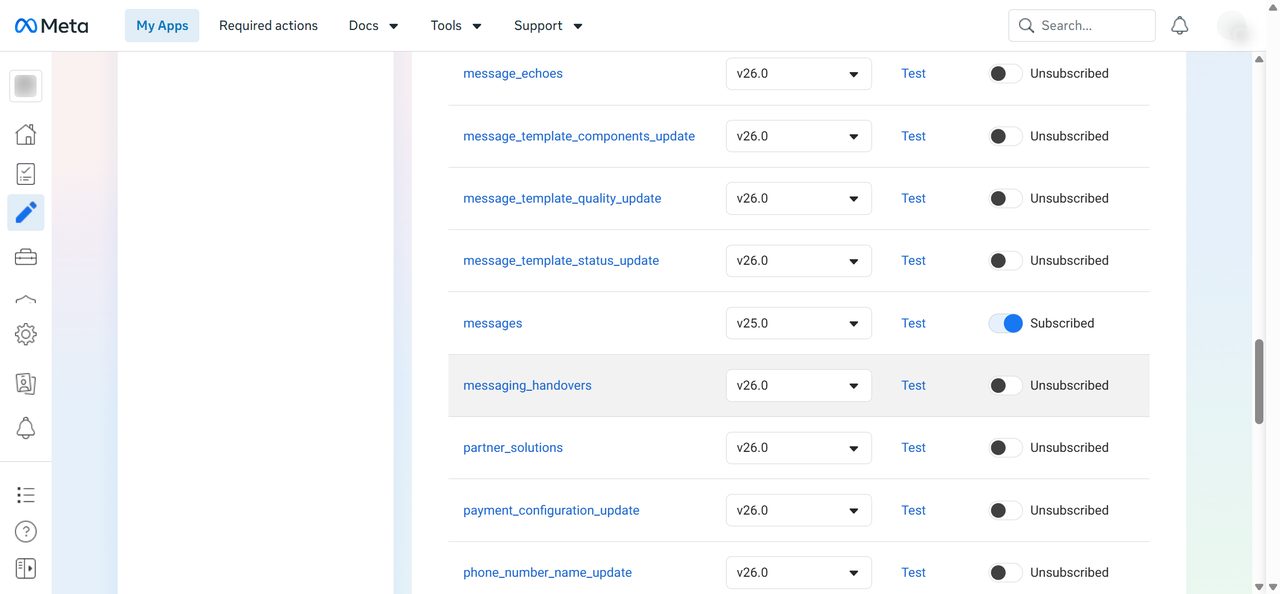The height and width of the screenshot is (594, 1280).
Task: Click Test for message_echoes
Action: 913,74
